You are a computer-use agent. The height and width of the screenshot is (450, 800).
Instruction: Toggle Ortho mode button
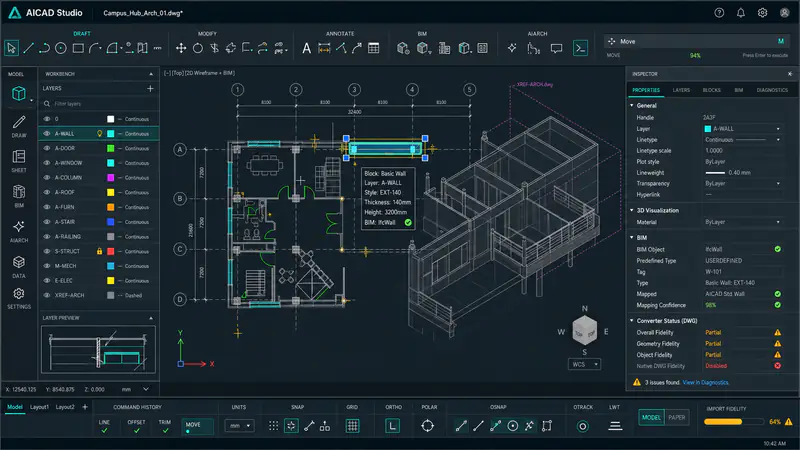[392, 426]
